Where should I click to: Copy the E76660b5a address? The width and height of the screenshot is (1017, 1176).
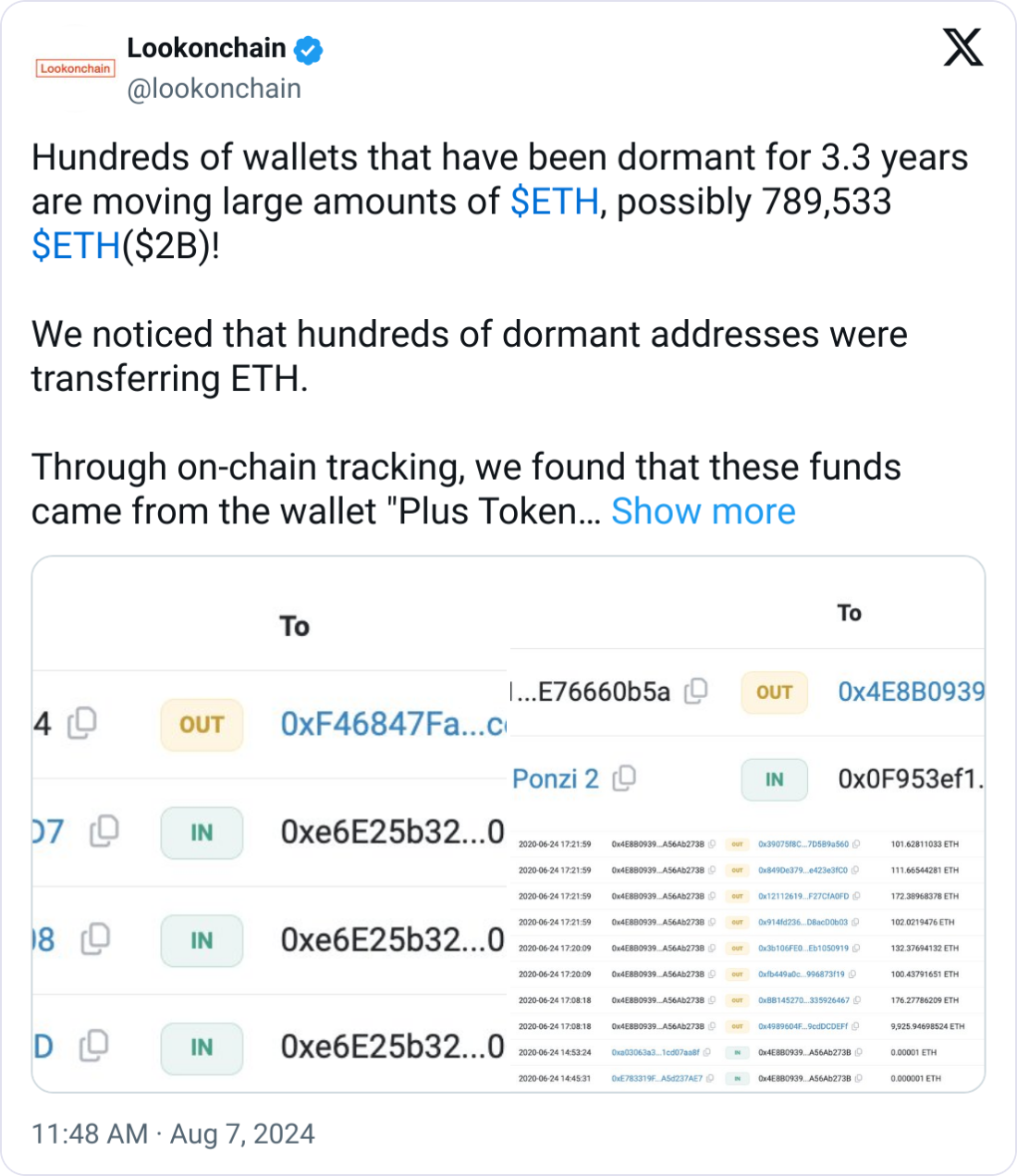click(696, 691)
